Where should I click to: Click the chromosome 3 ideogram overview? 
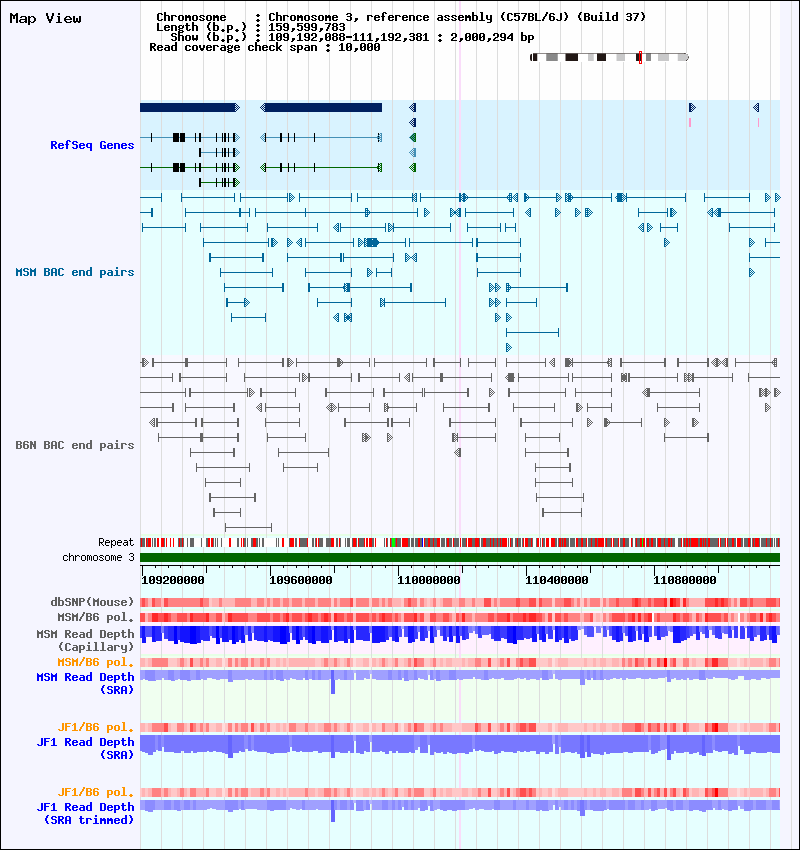tap(609, 57)
